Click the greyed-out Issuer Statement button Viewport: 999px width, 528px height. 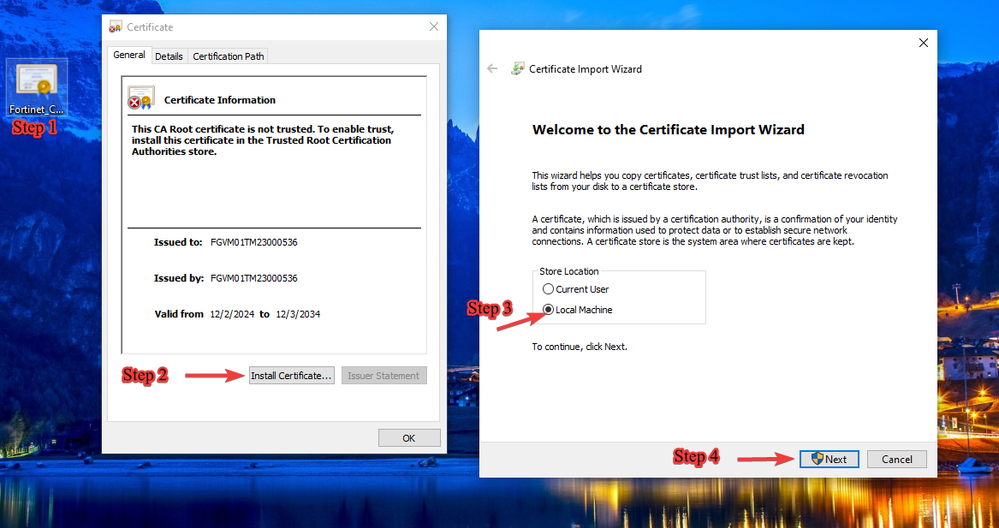[384, 376]
